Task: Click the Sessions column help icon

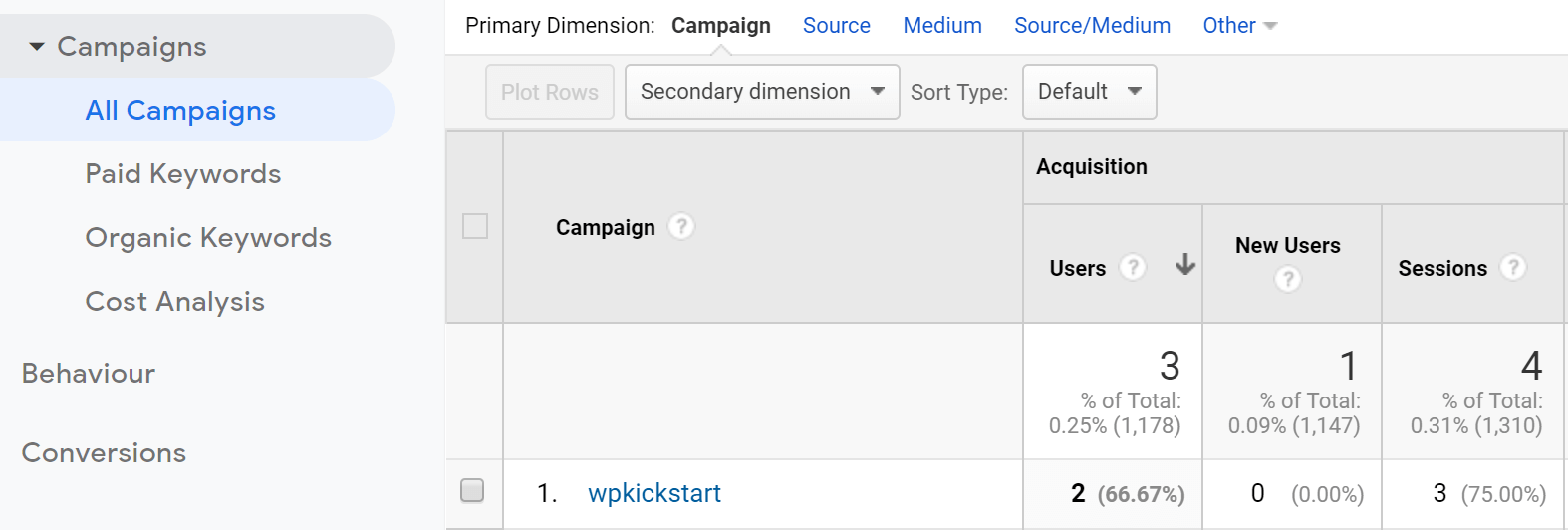Action: 1513,267
